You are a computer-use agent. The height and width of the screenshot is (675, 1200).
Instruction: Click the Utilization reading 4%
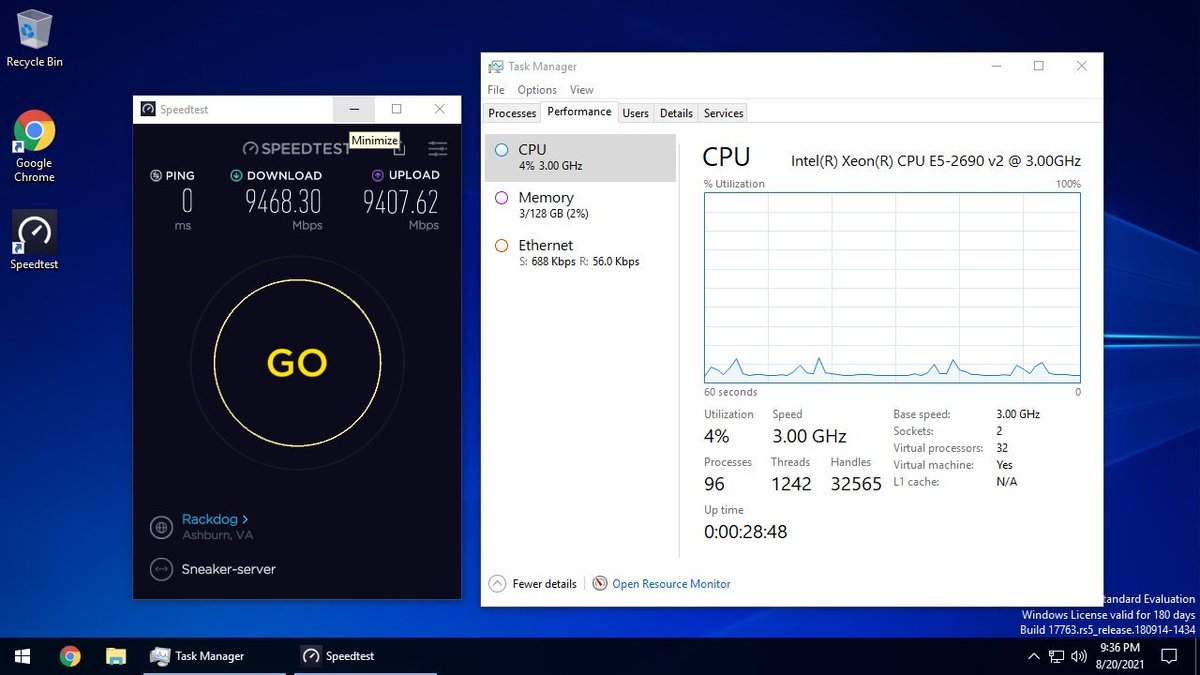click(x=716, y=436)
